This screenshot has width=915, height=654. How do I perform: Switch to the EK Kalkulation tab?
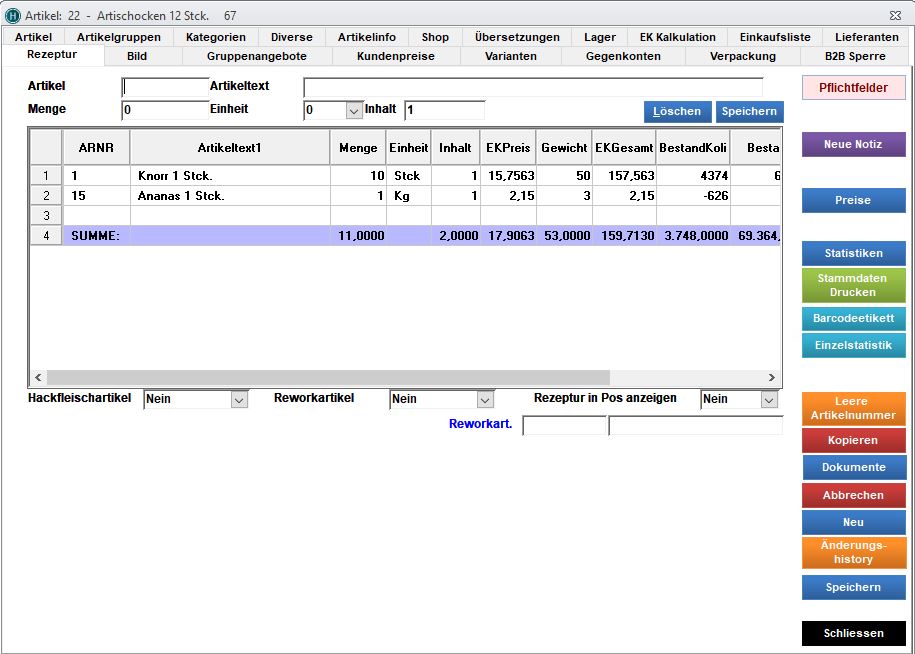[x=677, y=37]
